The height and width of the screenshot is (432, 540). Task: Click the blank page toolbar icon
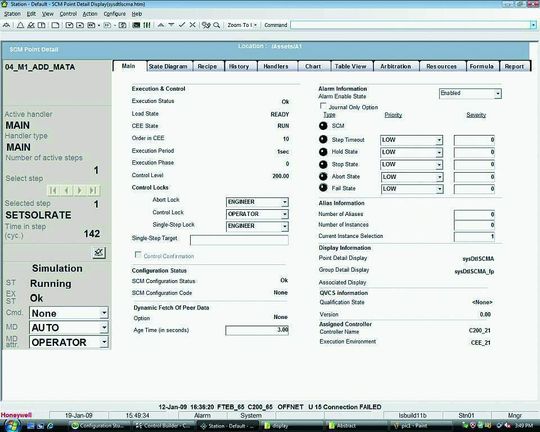click(x=55, y=25)
